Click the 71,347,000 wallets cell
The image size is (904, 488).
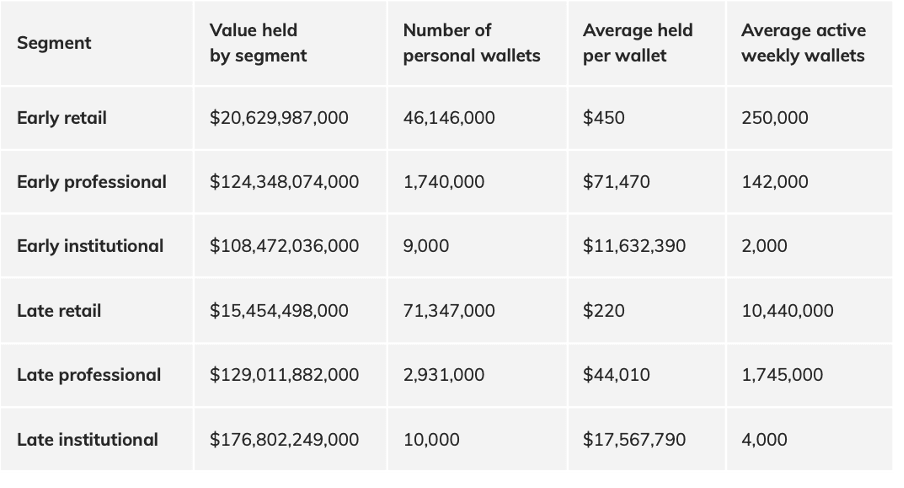click(x=448, y=311)
